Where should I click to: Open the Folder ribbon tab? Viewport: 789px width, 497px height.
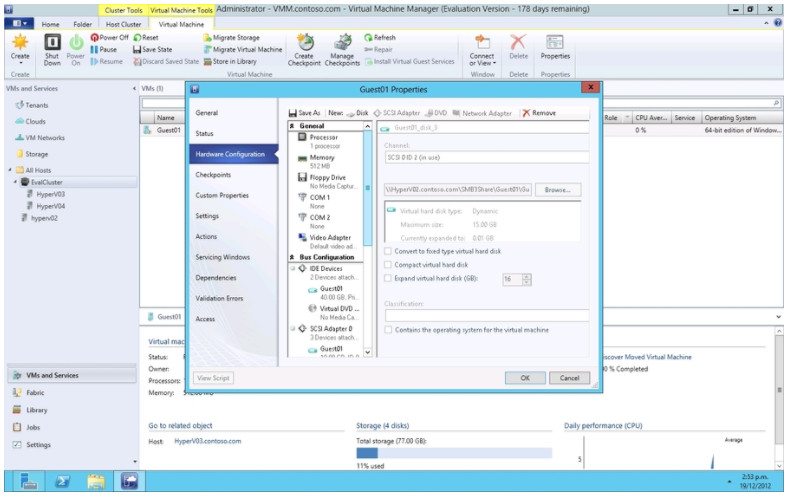coord(83,24)
